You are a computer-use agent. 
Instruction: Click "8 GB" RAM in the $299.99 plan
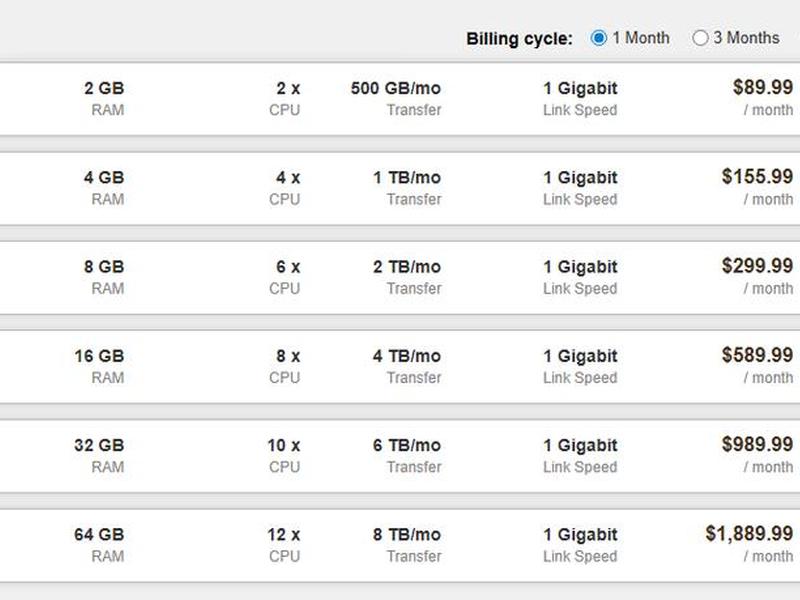coord(104,267)
